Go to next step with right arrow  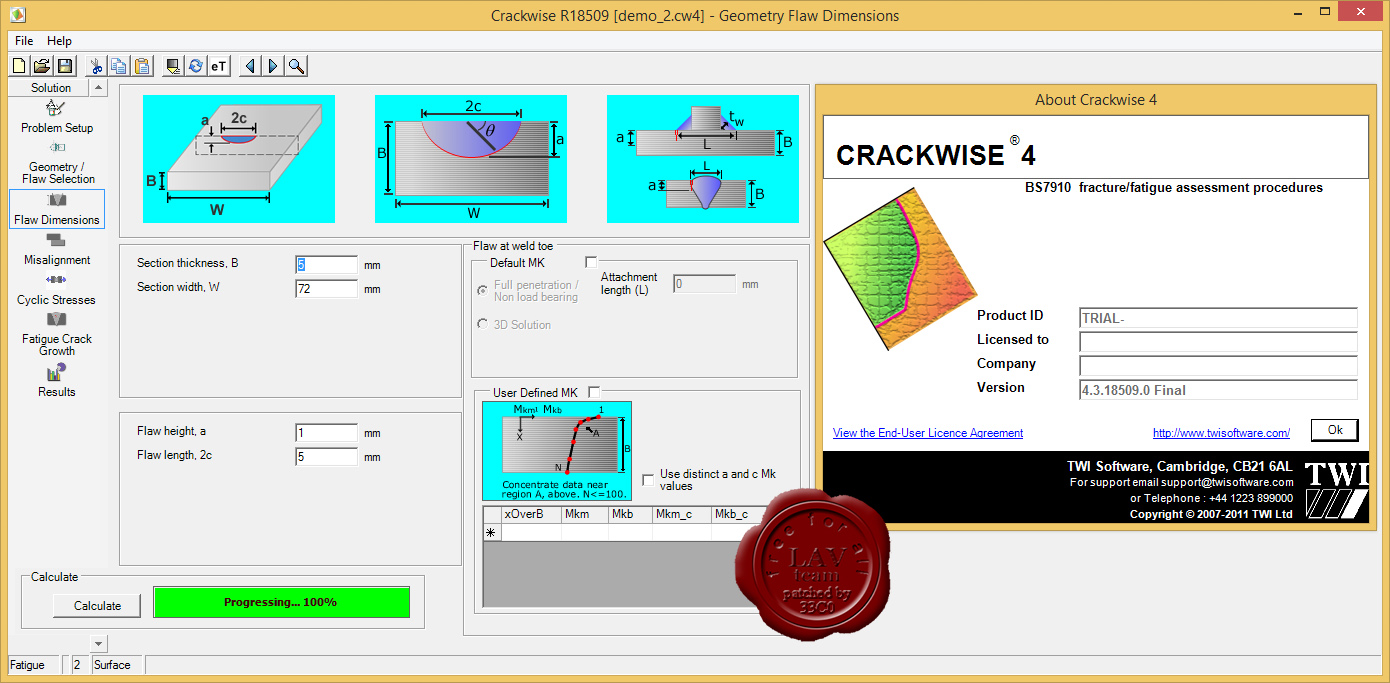(x=273, y=66)
